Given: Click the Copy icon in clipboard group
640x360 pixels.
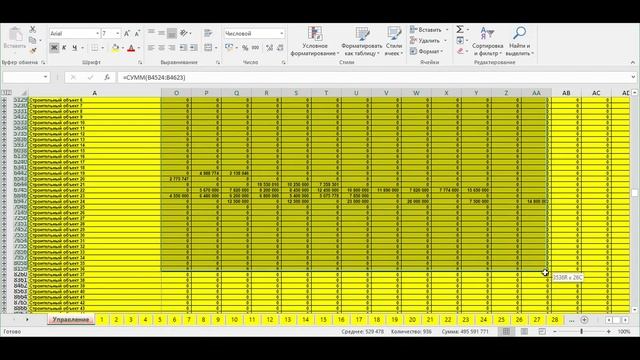Looking at the screenshot, I should tap(33, 40).
